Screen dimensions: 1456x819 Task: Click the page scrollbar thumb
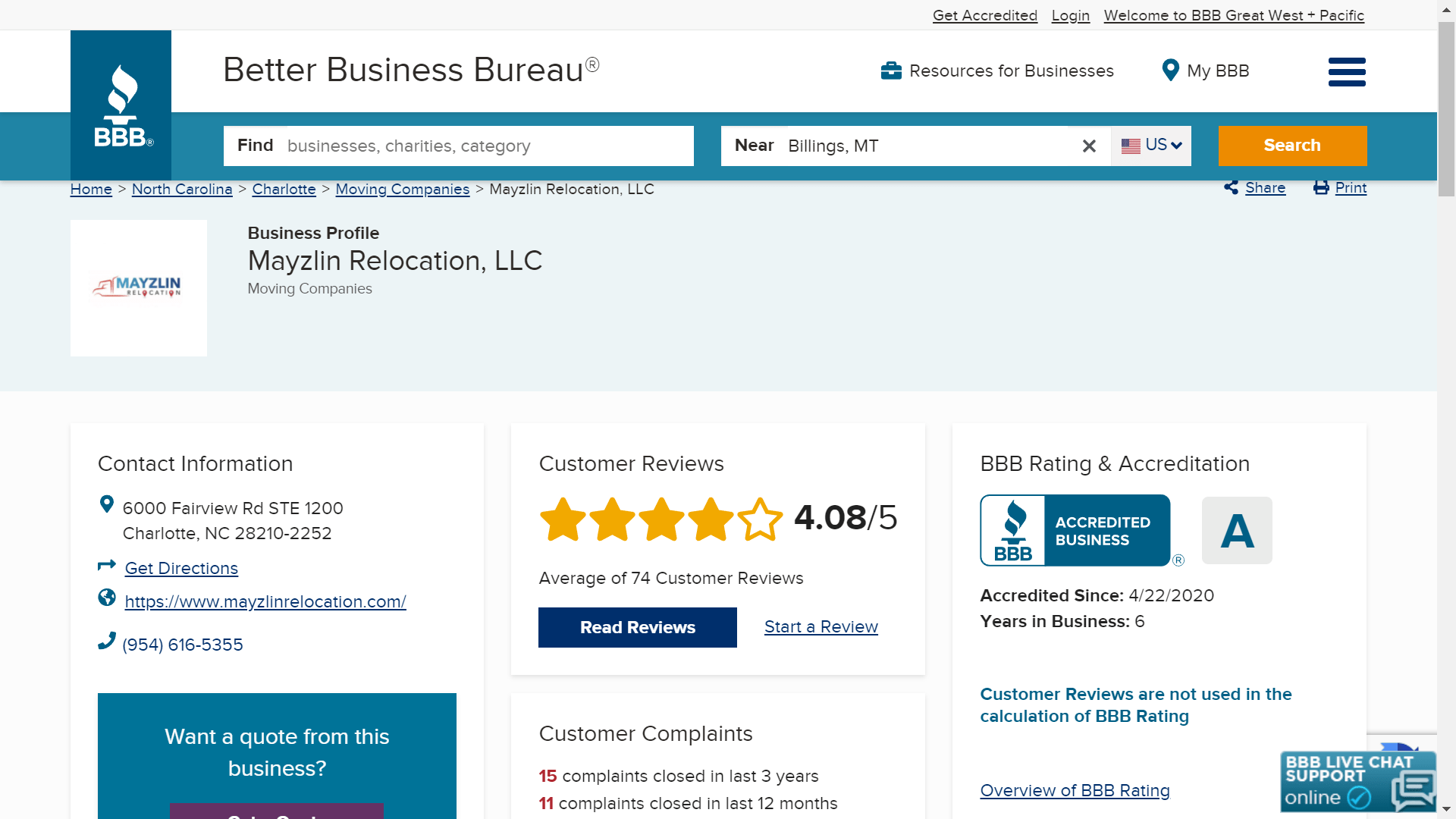coord(1447,109)
